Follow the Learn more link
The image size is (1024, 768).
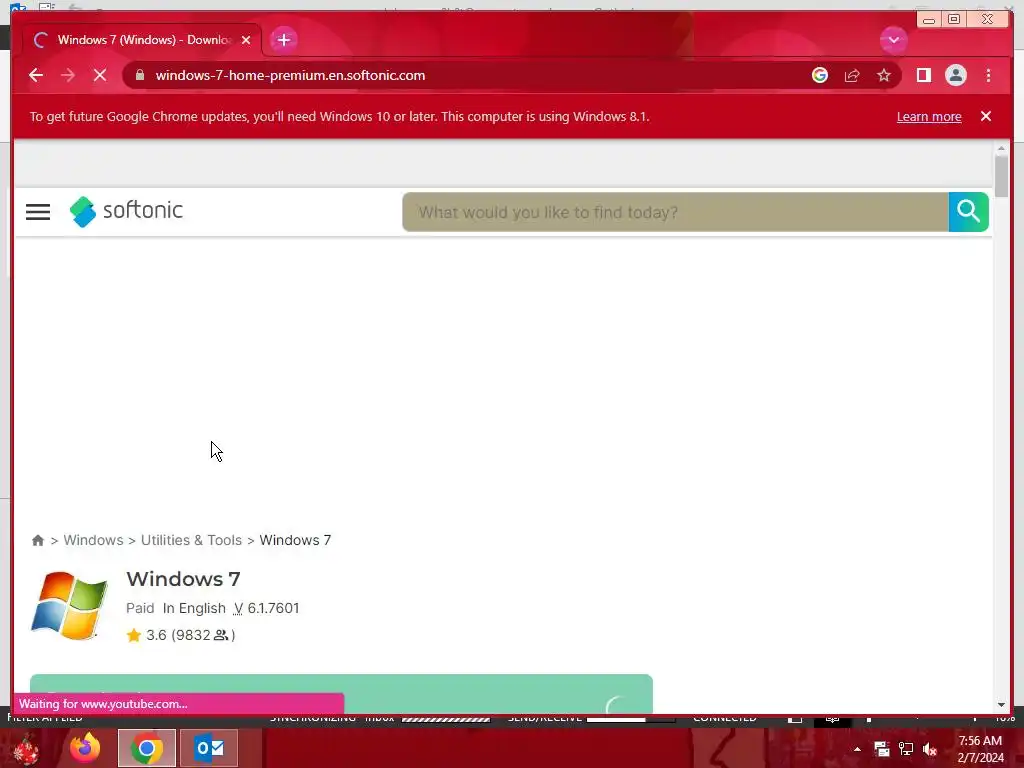(x=929, y=116)
